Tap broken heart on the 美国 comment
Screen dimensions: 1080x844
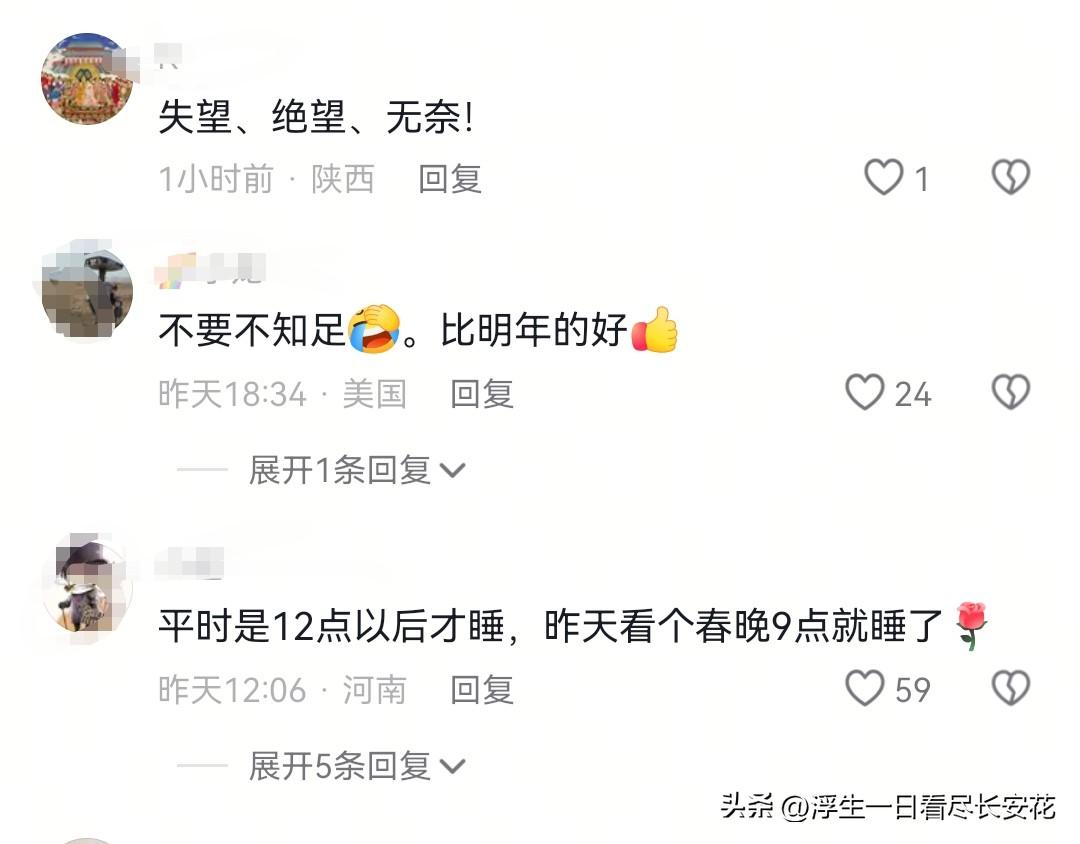click(1010, 392)
